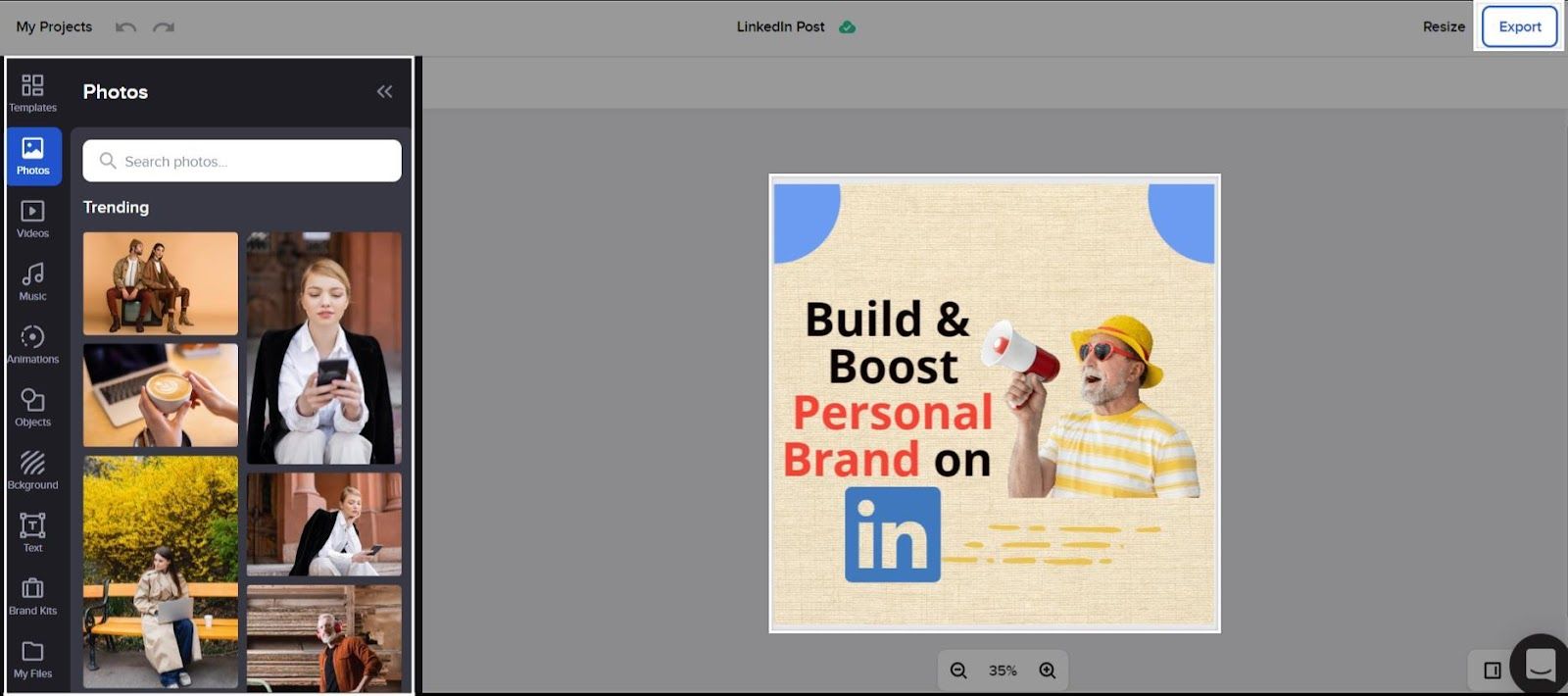Collapse the Photos panel with double chevron
Image resolution: width=1568 pixels, height=696 pixels.
click(384, 91)
